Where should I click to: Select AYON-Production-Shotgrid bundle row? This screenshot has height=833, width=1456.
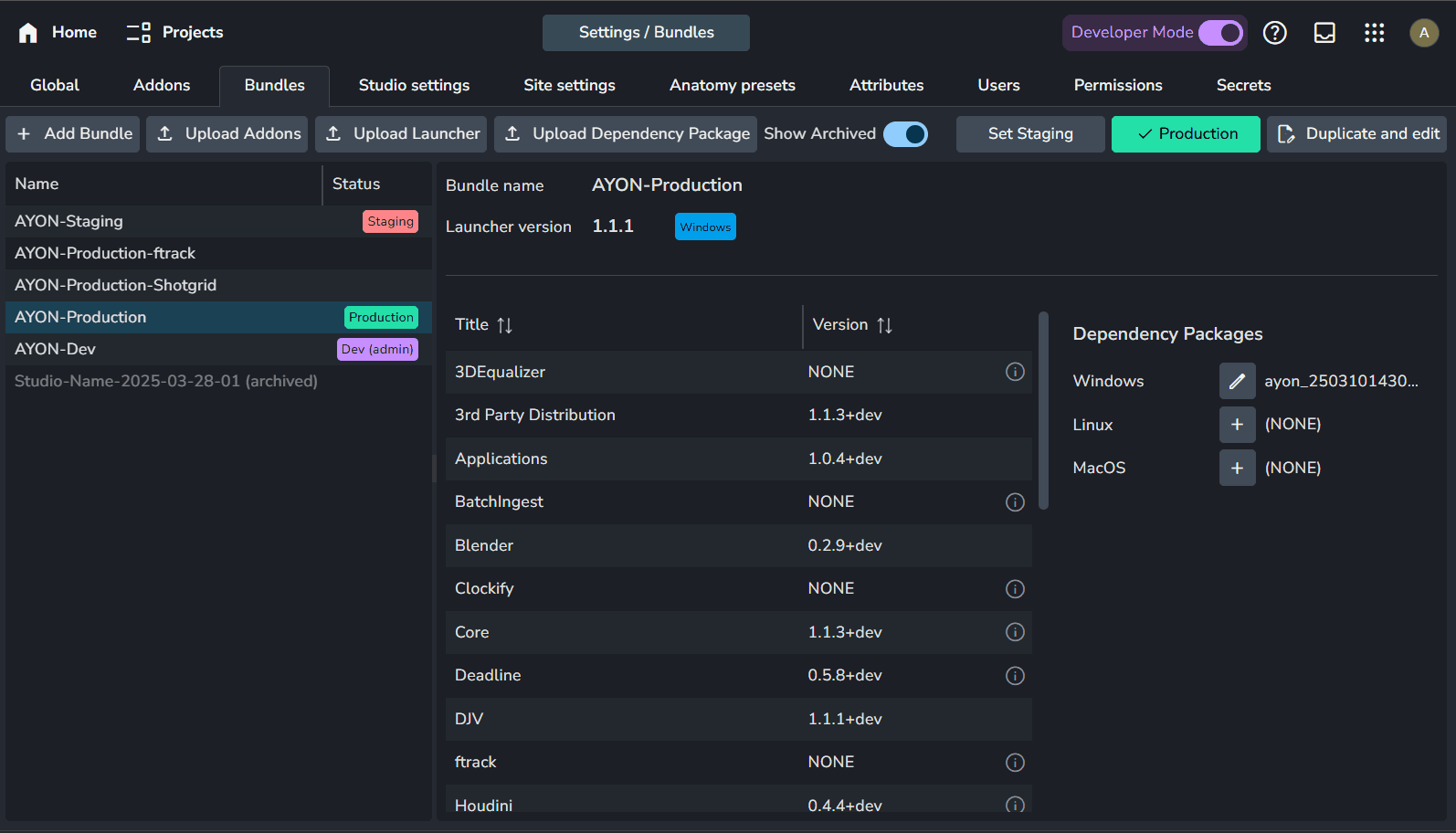pos(218,285)
